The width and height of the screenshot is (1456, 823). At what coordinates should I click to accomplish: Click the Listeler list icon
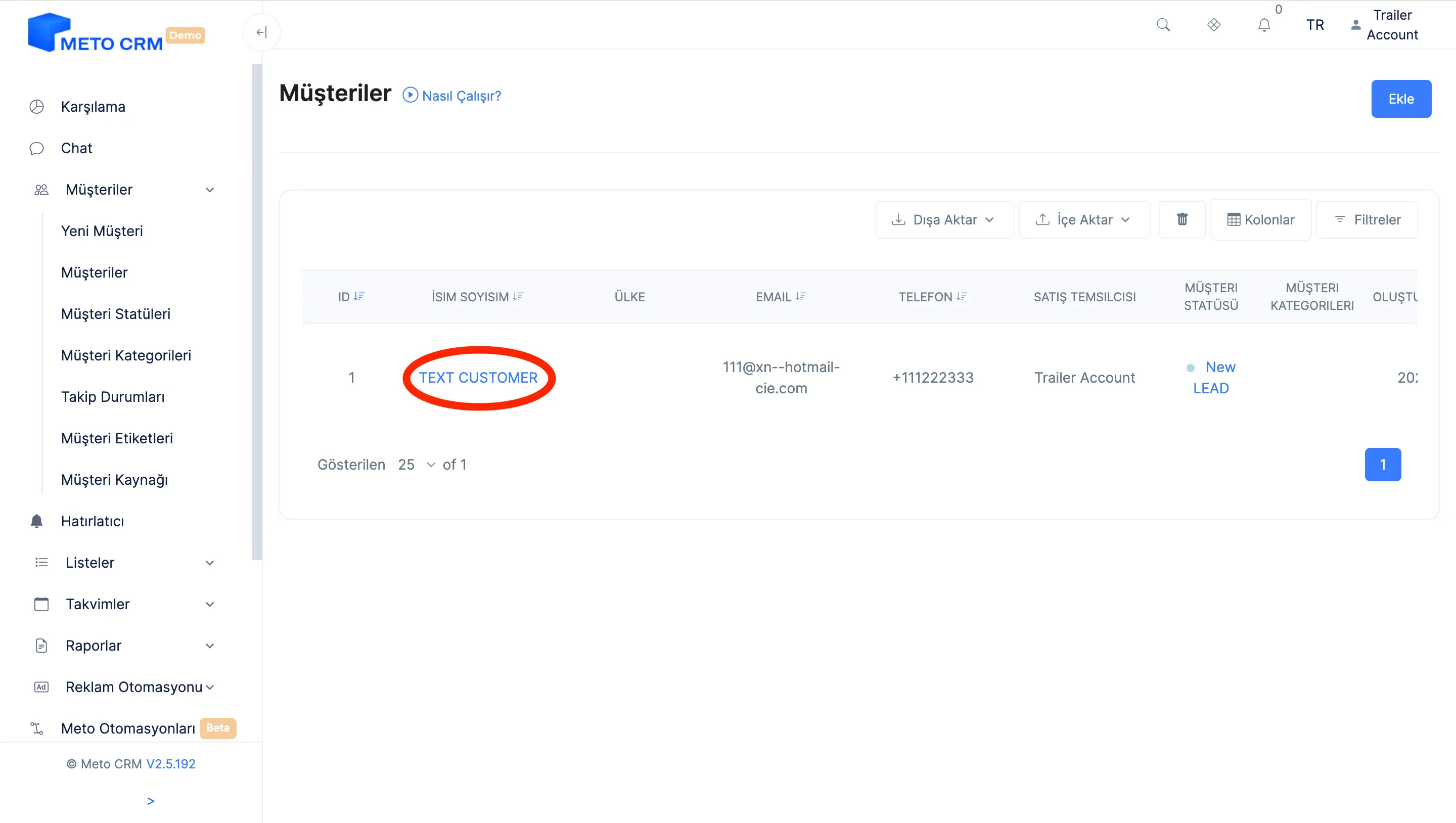(41, 563)
